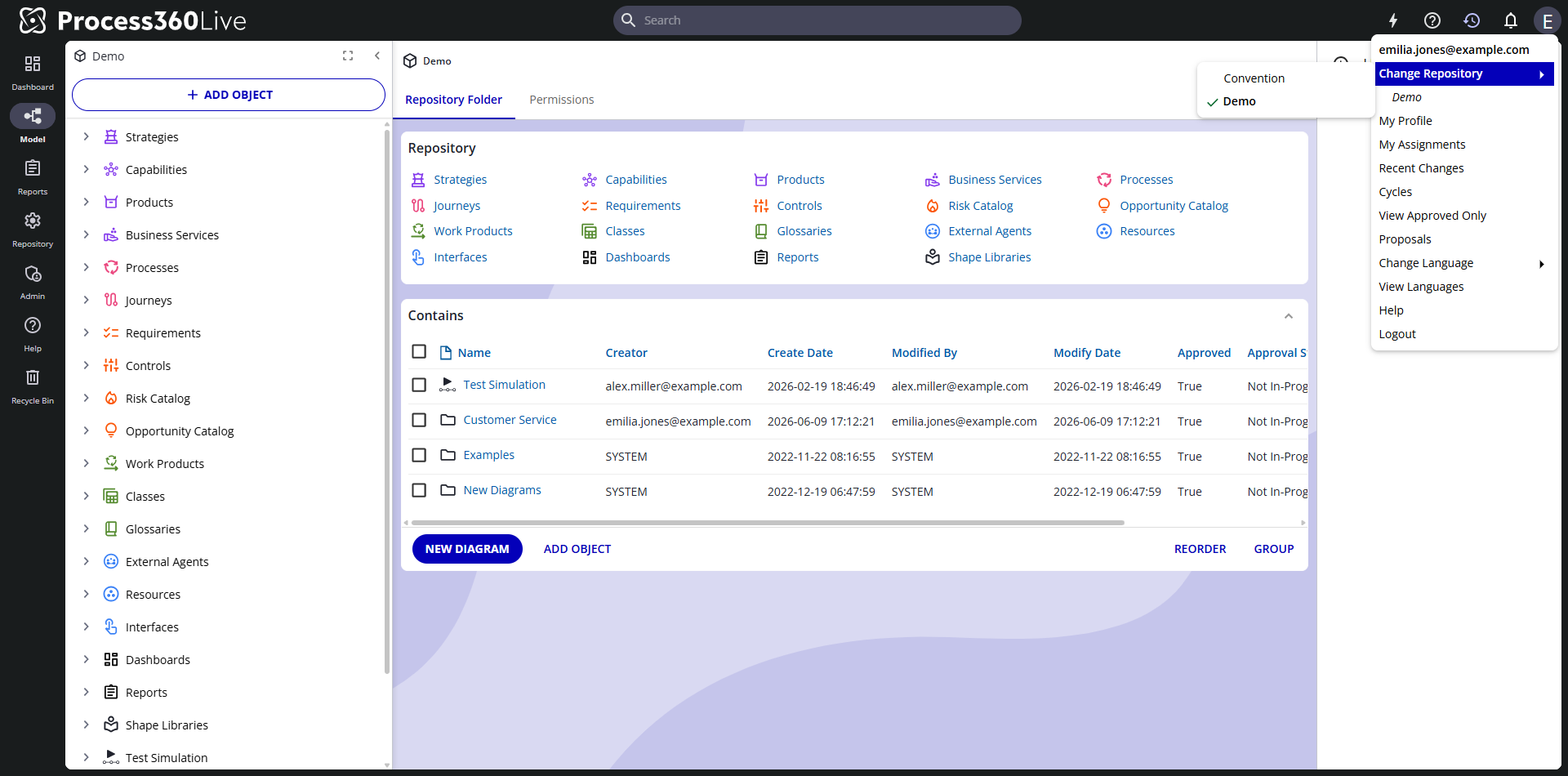Viewport: 1568px width, 776px height.
Task: Click the ADD OBJECT button in tree panel
Action: [229, 95]
